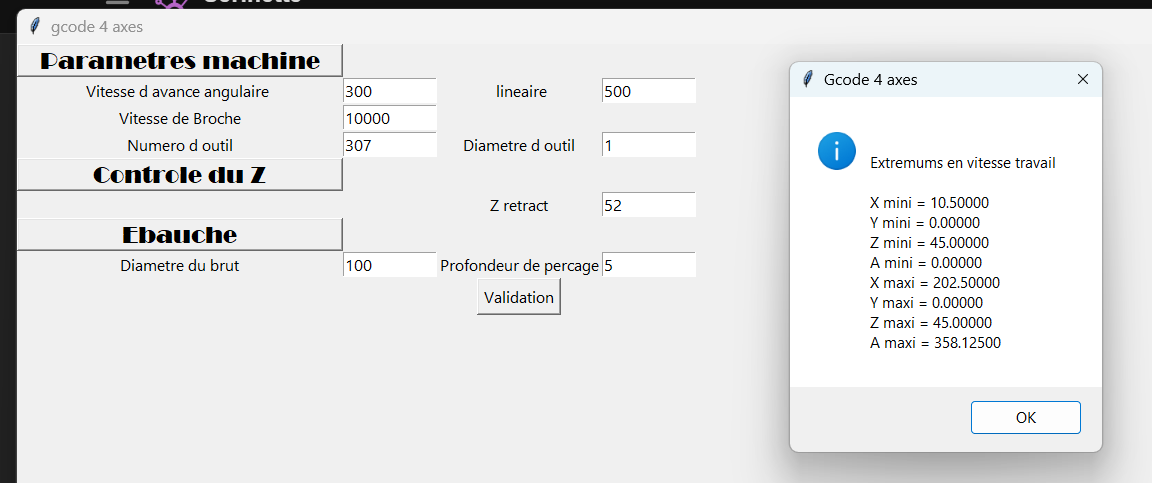The width and height of the screenshot is (1152, 483).
Task: Close the Gcode 4 axes dialog
Action: pyautogui.click(x=1082, y=79)
